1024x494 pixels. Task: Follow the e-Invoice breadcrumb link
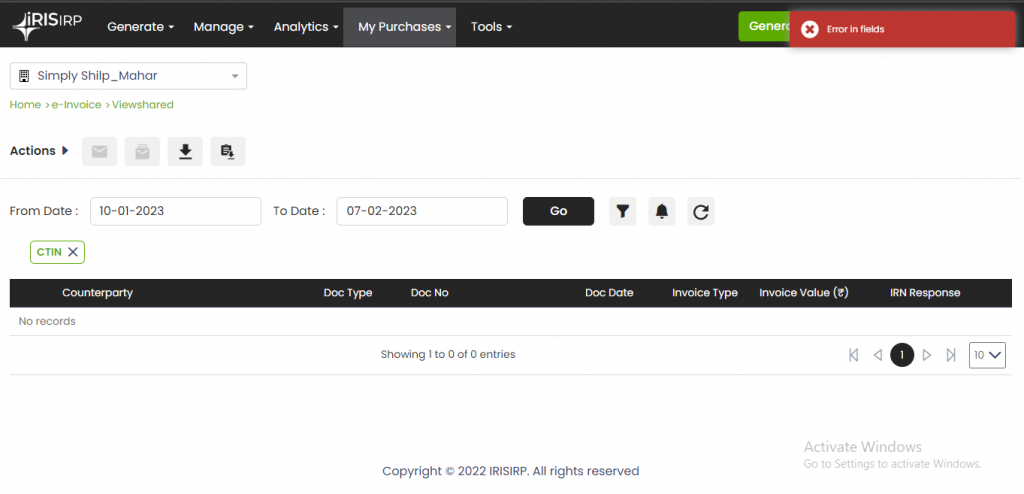coord(76,105)
